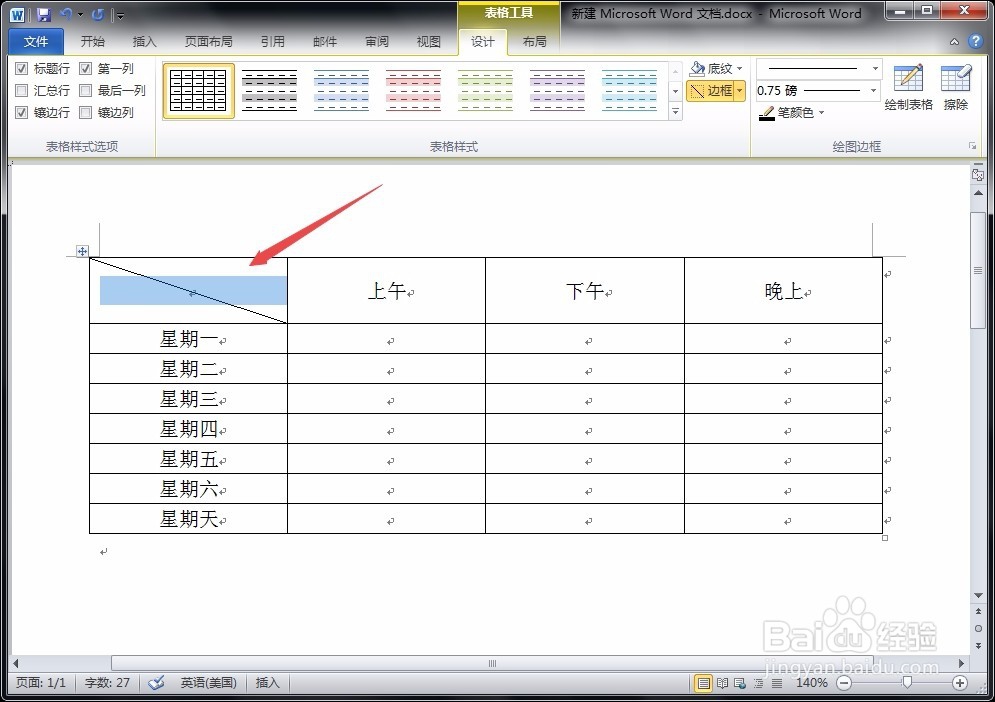Click the 页面: 1/1 status bar item
Screen dimensions: 995x702
[41, 683]
